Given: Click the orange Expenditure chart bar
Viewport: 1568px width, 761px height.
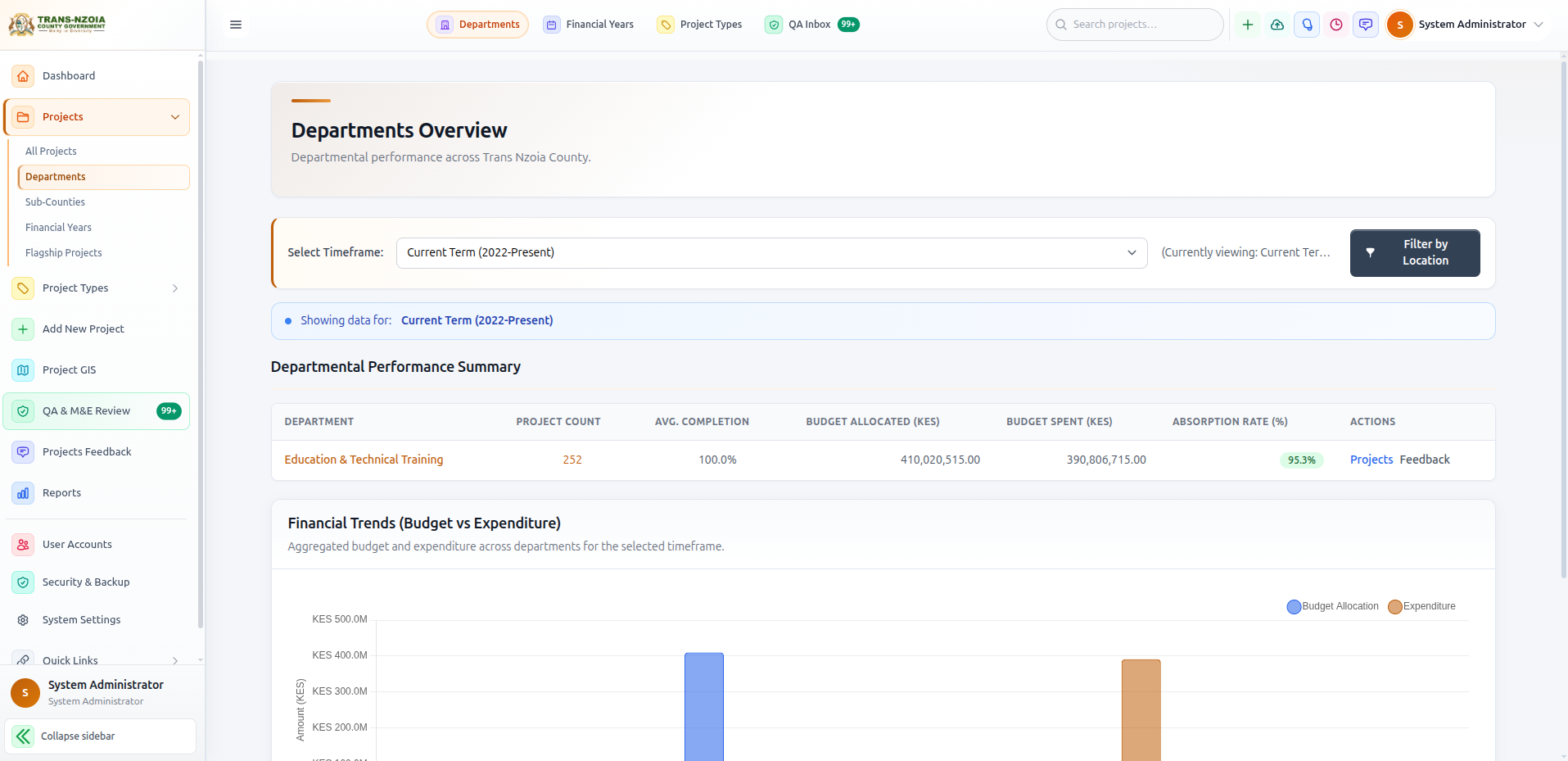Looking at the screenshot, I should click(x=1141, y=710).
